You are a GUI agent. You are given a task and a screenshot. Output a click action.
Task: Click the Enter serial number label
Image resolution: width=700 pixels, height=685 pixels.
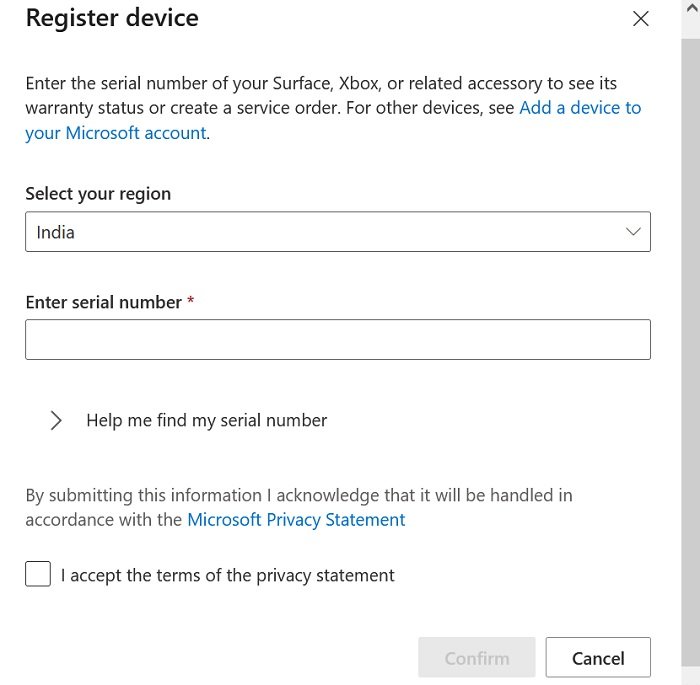tap(103, 302)
